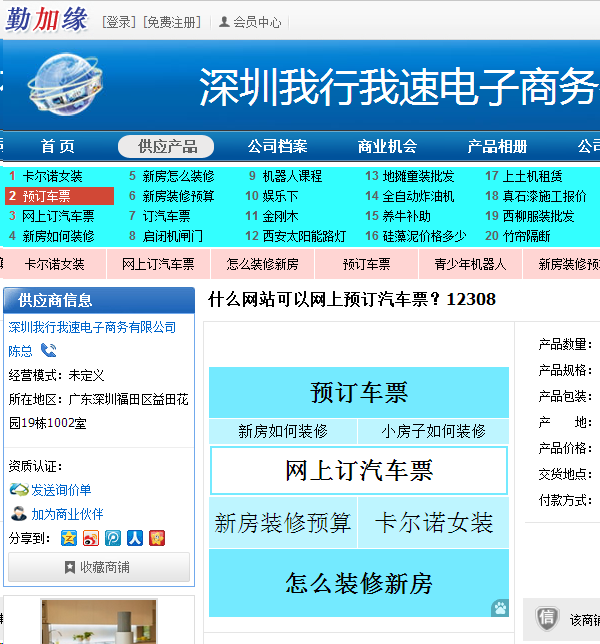Click the paw icon on the banner image
This screenshot has height=644, width=600.
click(x=499, y=607)
